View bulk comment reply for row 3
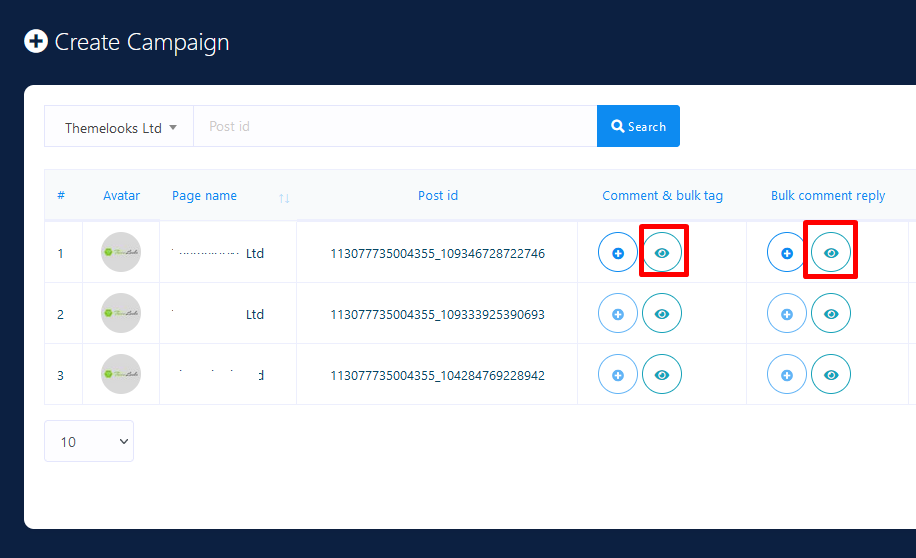 (x=831, y=375)
